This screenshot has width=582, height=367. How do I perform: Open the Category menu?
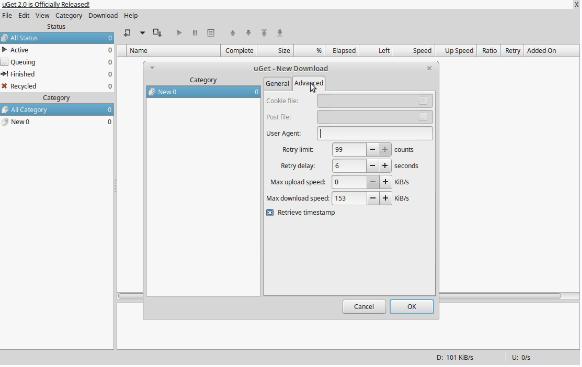click(69, 16)
